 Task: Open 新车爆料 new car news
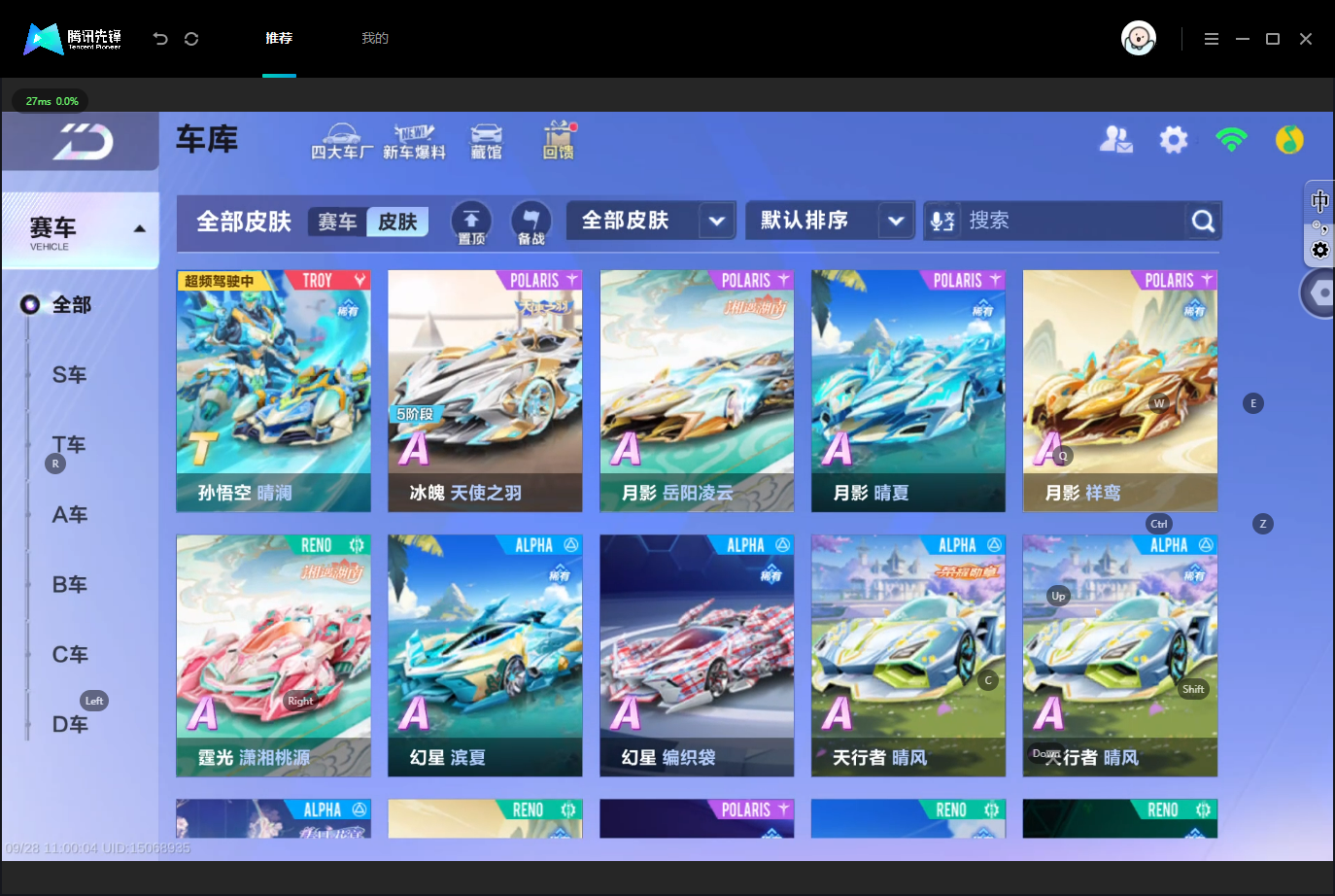click(414, 142)
